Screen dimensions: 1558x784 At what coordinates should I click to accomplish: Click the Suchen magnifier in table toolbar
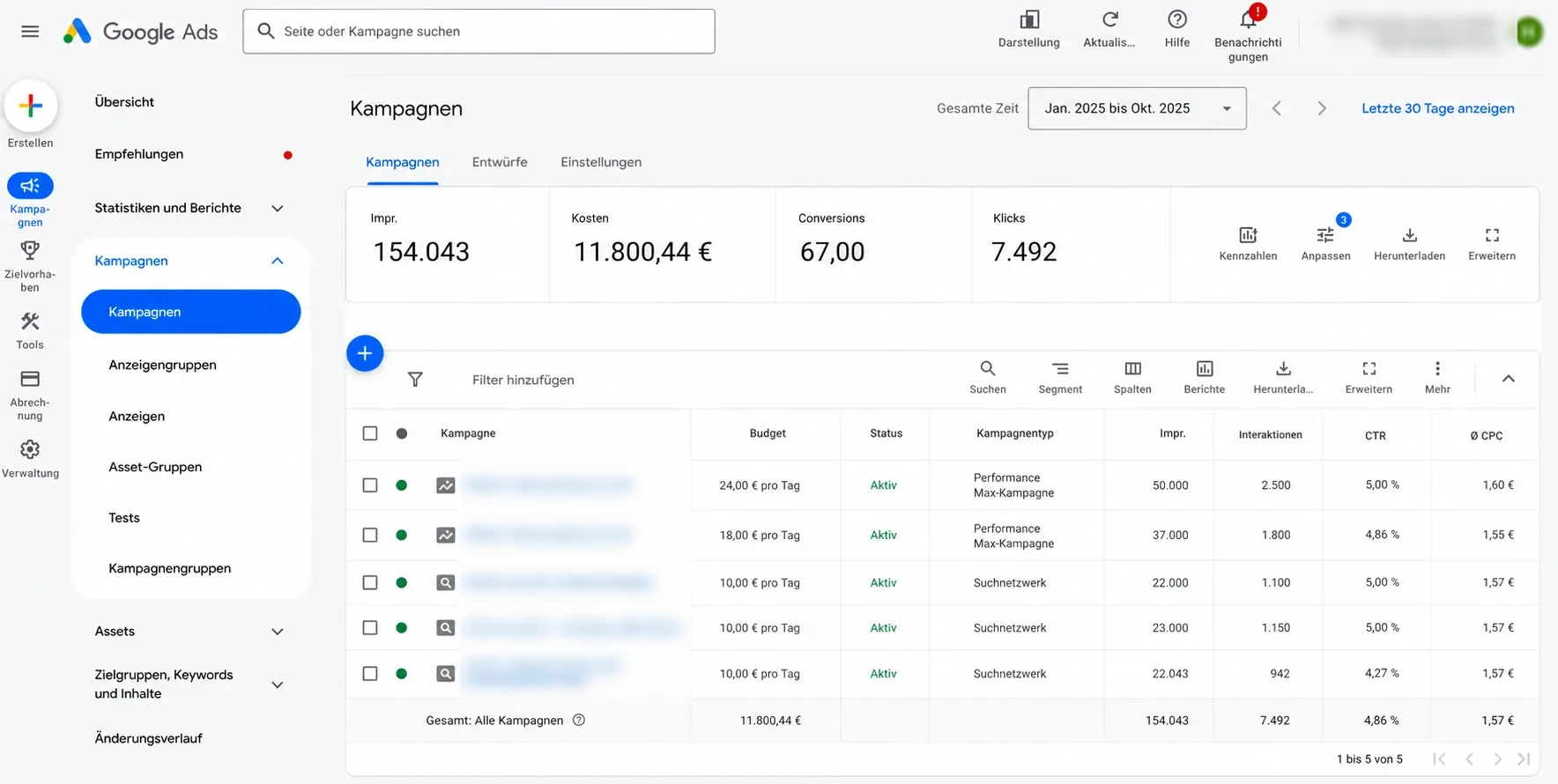(x=988, y=368)
